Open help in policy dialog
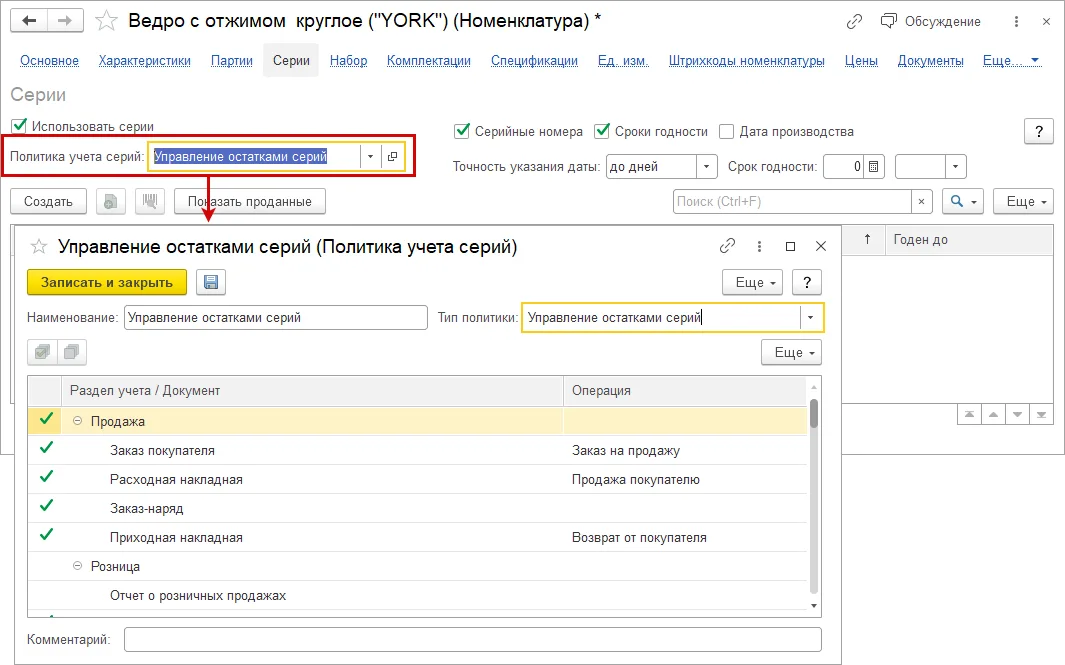The width and height of the screenshot is (1065, 665). click(807, 283)
